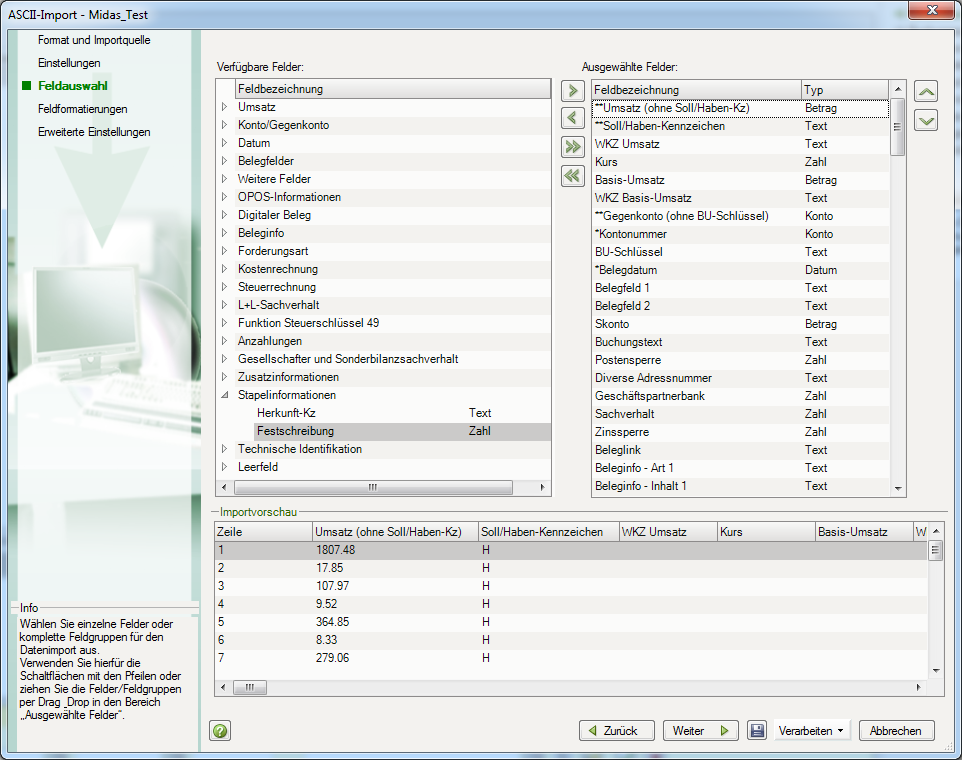
Task: Move selected field down with down arrow
Action: tap(927, 120)
